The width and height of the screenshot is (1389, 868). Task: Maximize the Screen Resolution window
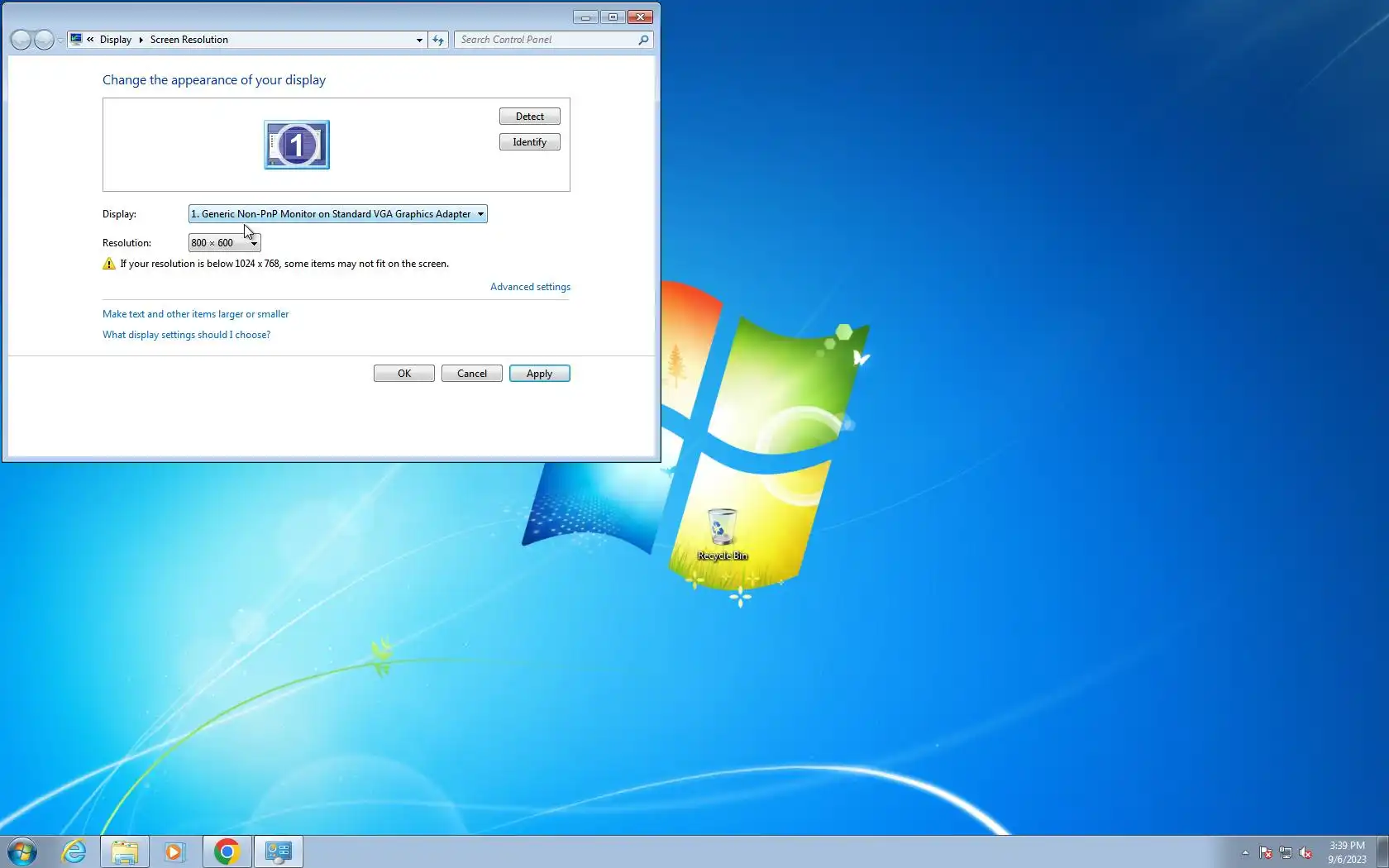pyautogui.click(x=613, y=17)
